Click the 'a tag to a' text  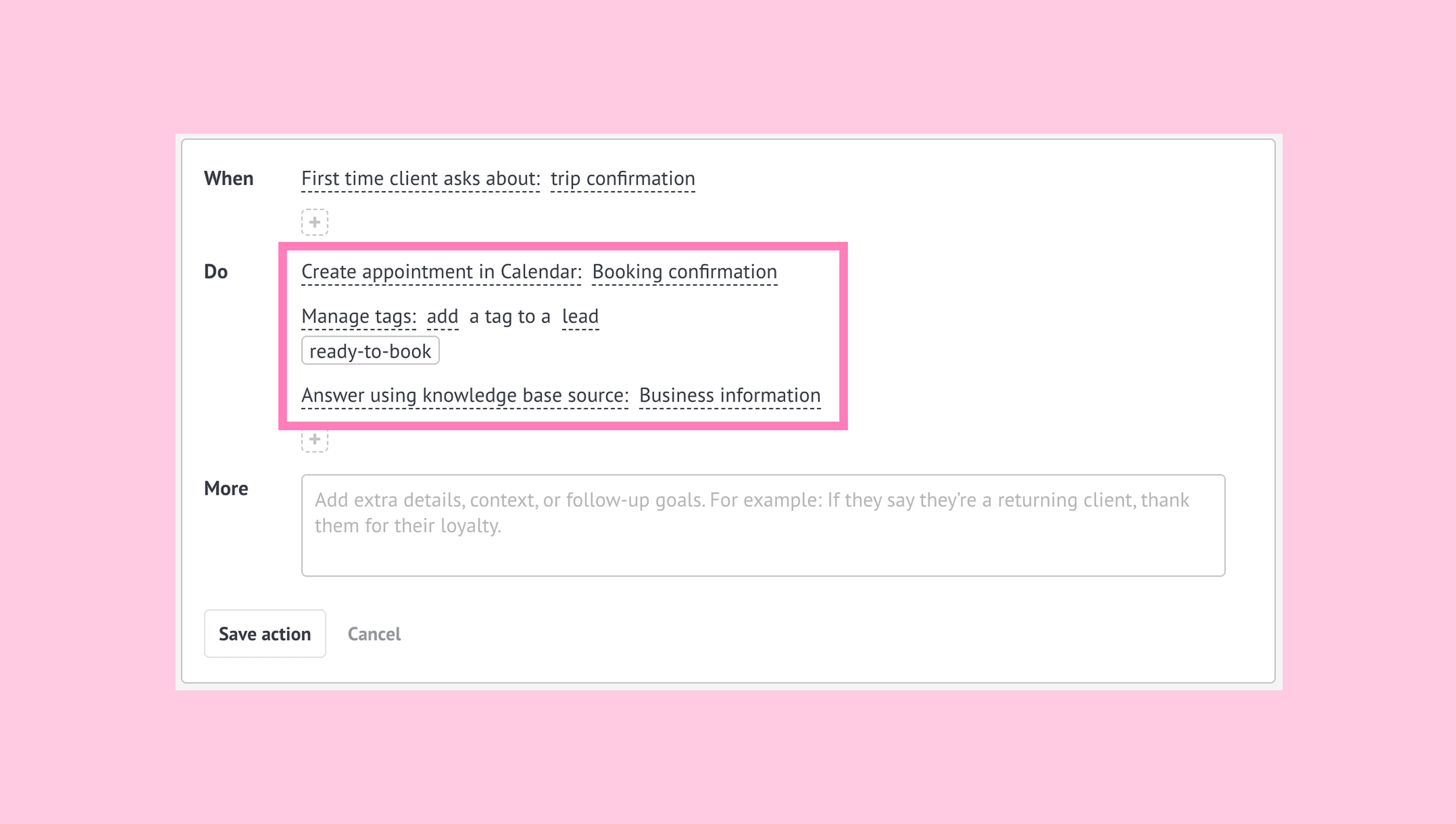[510, 316]
